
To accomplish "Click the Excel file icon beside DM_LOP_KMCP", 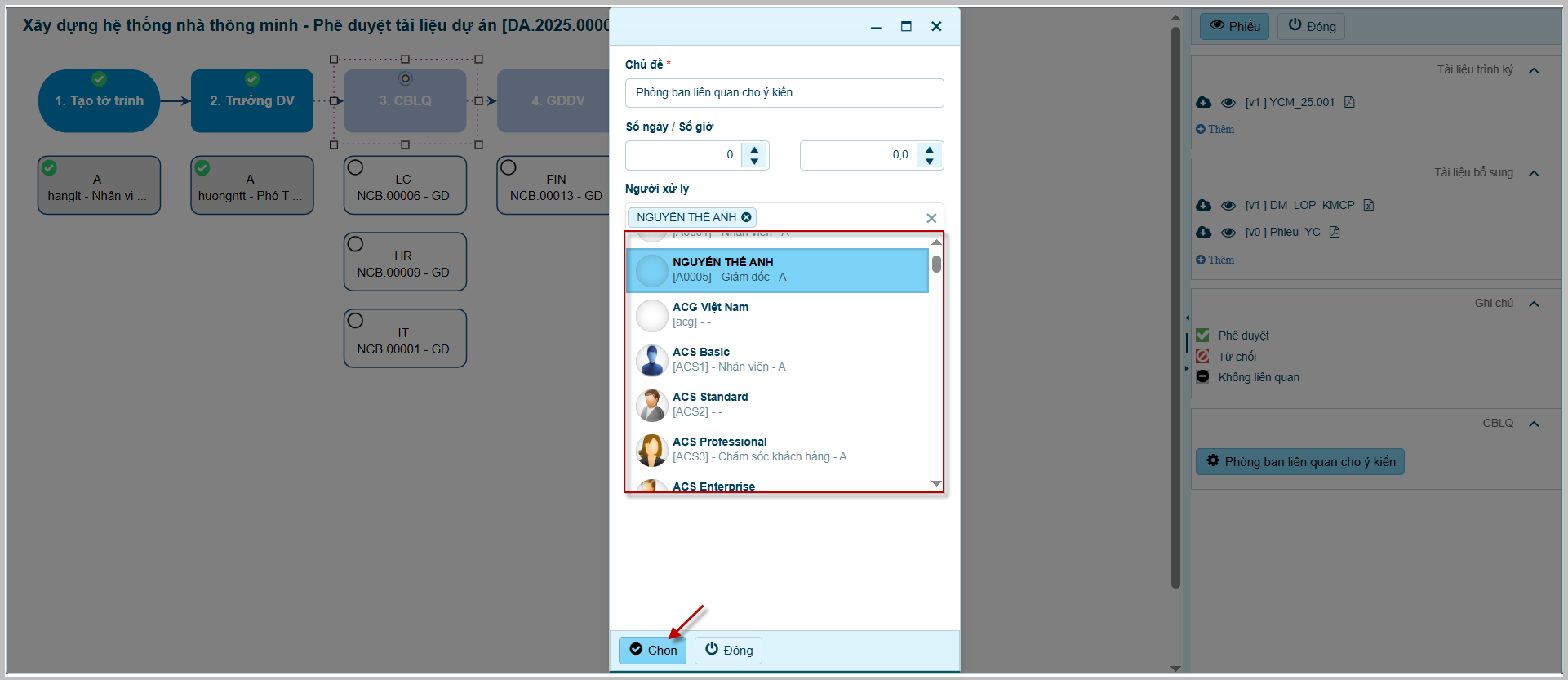I will pos(1369,205).
